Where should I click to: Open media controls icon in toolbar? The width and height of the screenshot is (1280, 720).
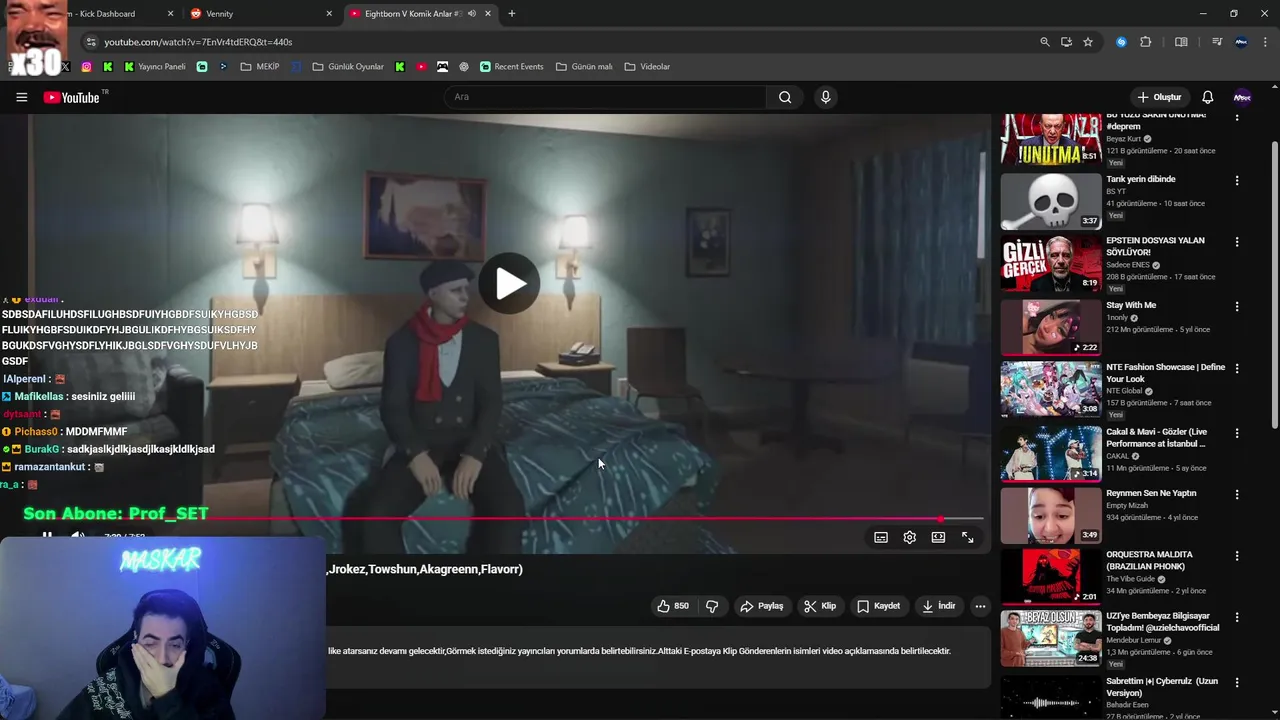(1217, 42)
